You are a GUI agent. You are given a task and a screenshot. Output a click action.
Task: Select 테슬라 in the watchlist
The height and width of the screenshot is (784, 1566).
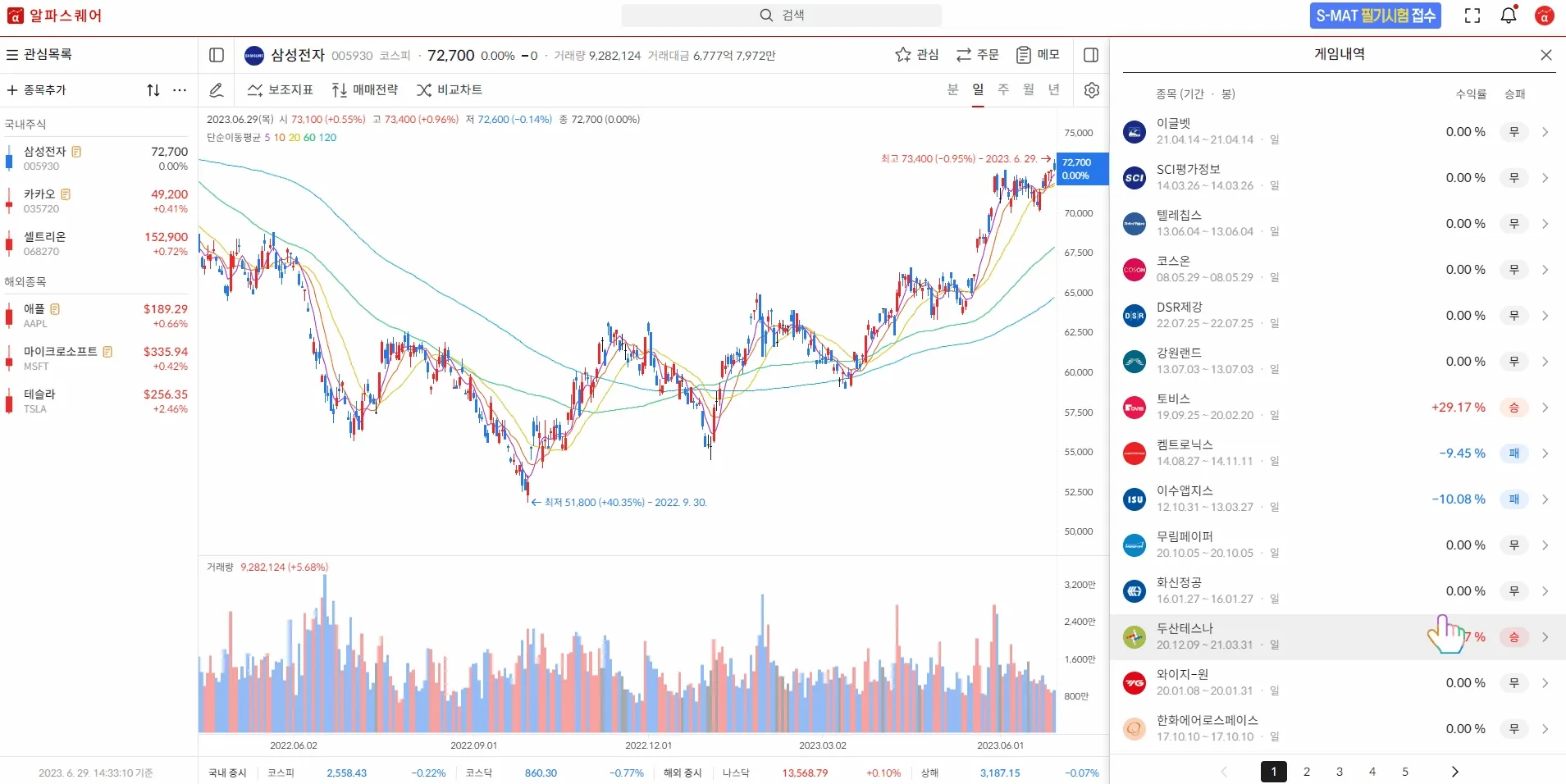click(x=98, y=401)
